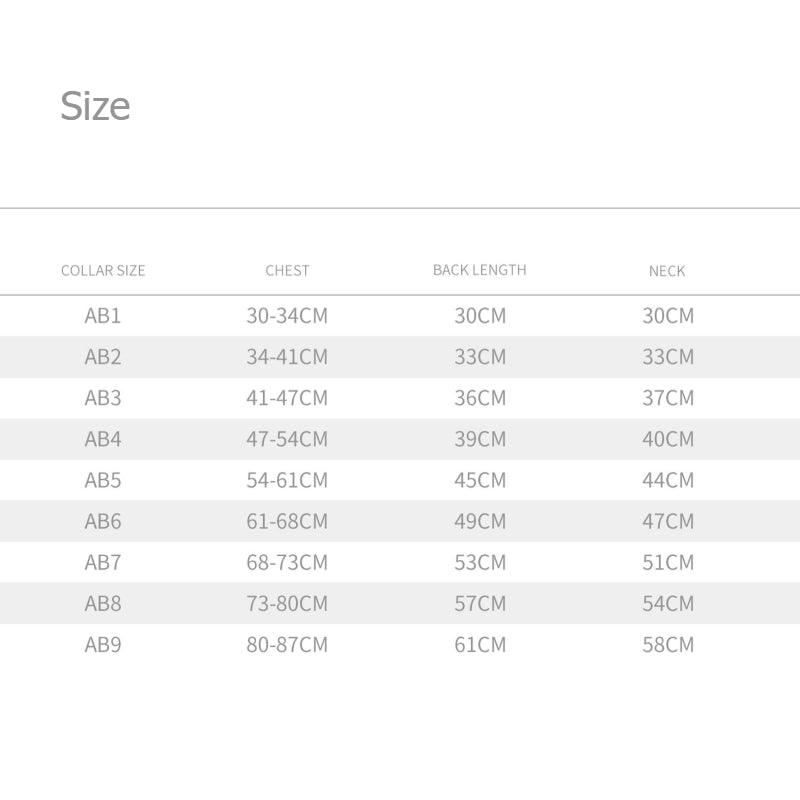Click the 58CM neck value
Image resolution: width=800 pixels, height=800 pixels.
(x=668, y=644)
